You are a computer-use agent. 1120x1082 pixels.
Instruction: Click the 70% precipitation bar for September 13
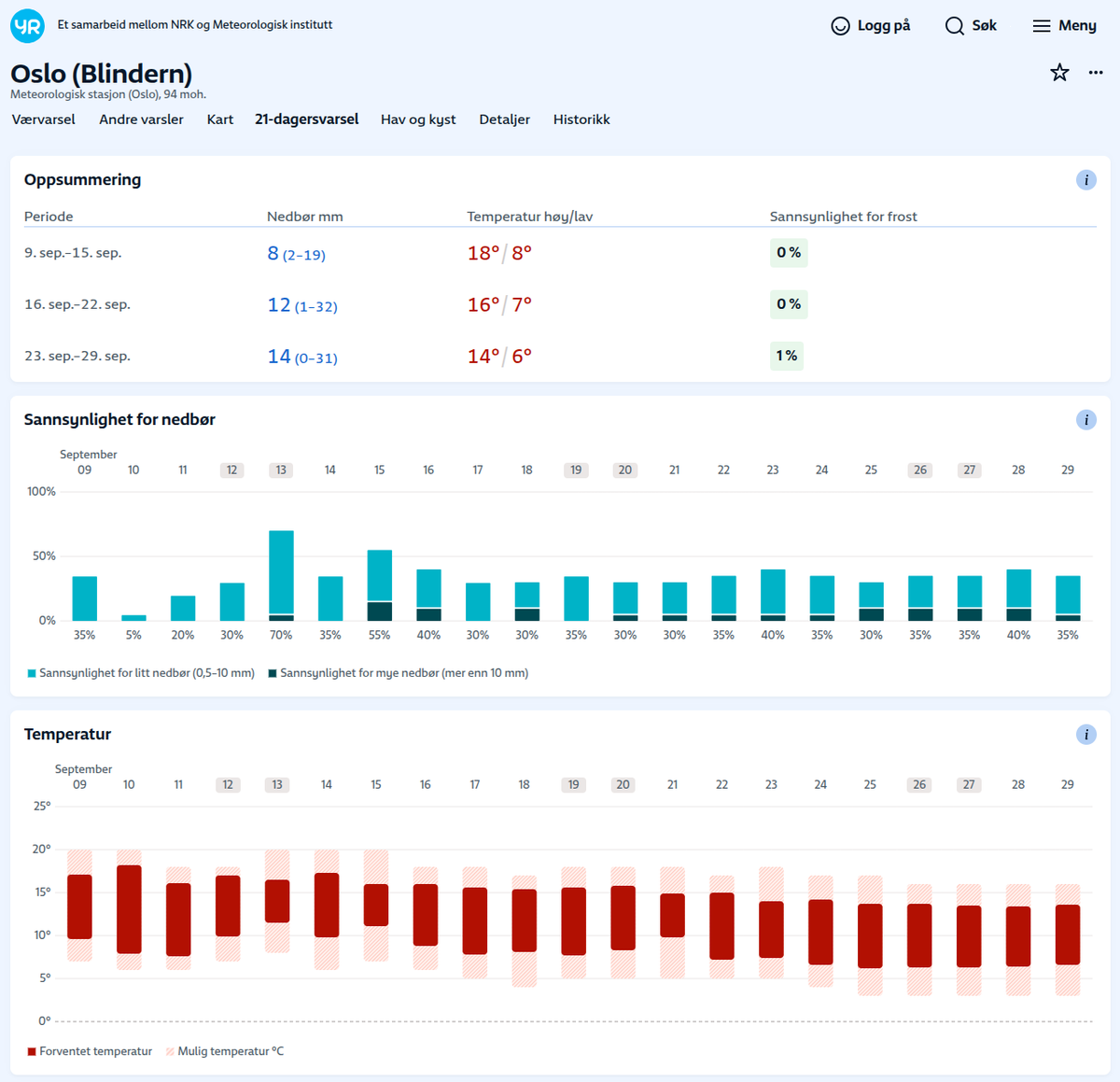[281, 576]
